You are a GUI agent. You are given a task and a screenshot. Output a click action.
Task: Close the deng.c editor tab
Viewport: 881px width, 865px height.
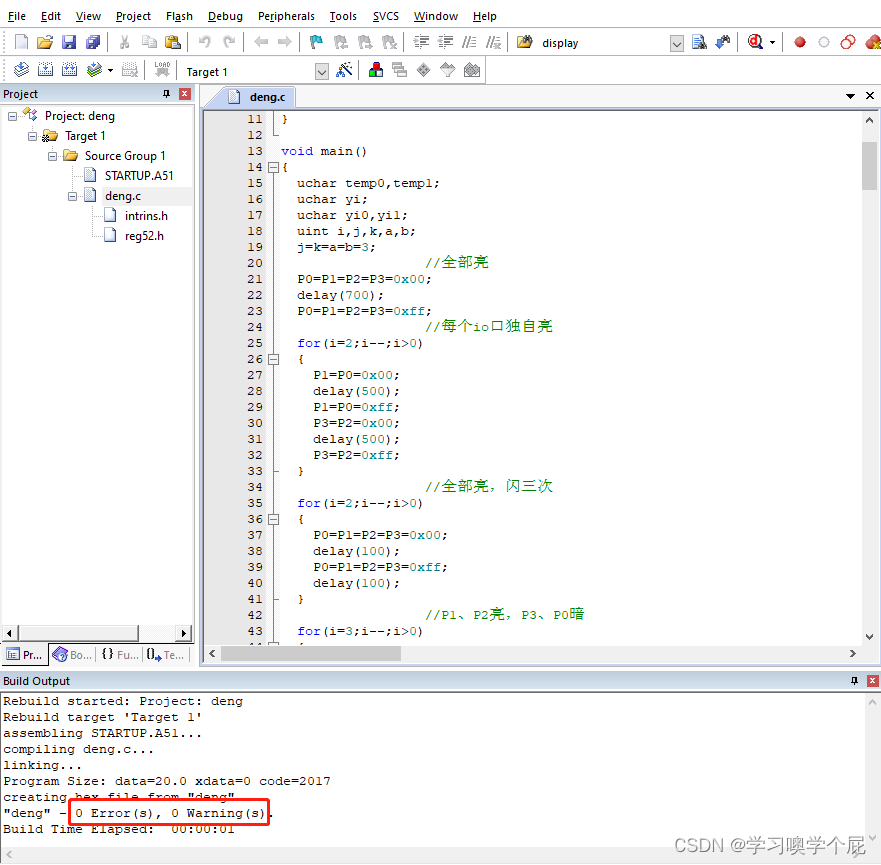tap(870, 96)
